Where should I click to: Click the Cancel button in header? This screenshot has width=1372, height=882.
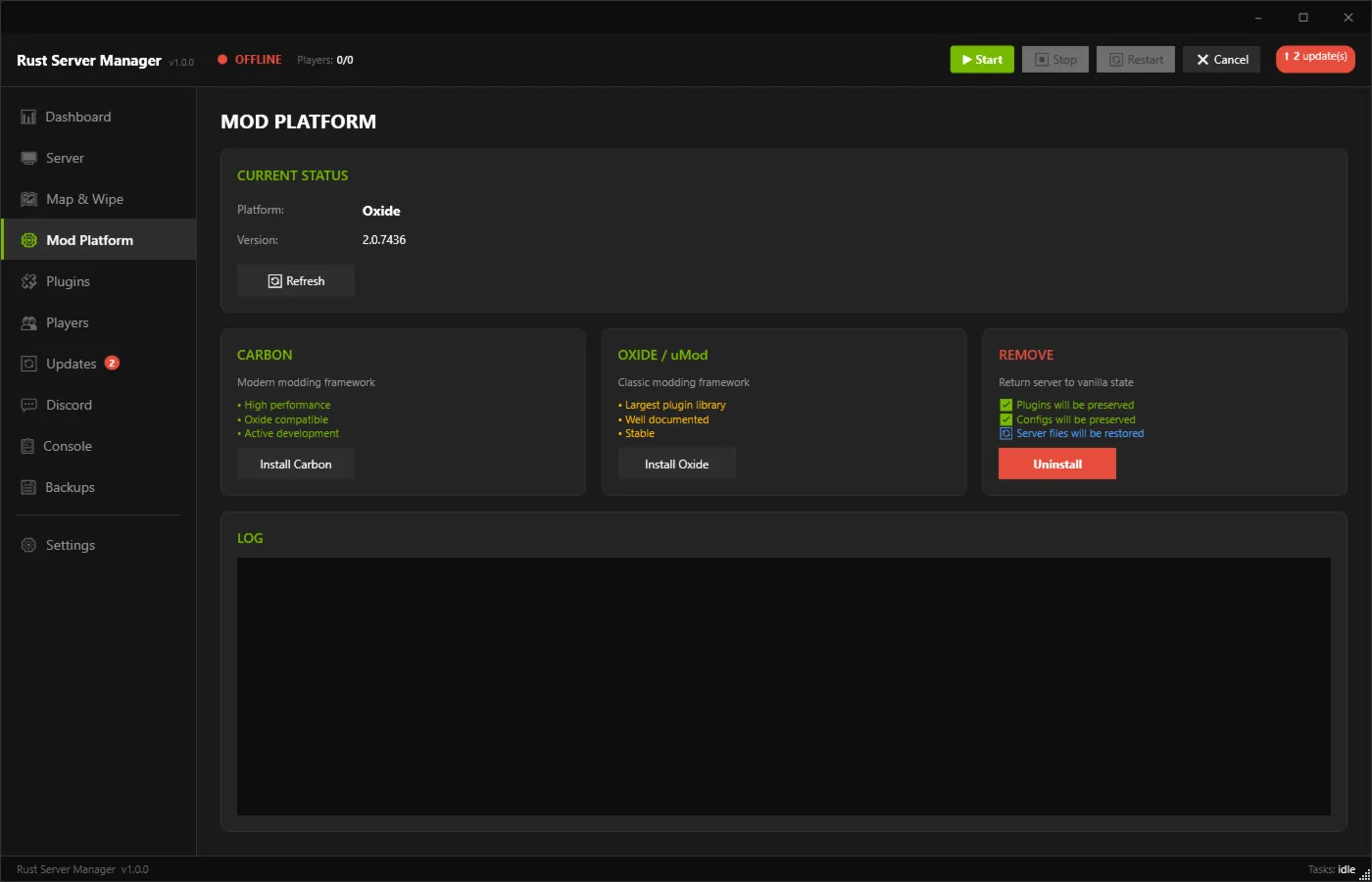click(x=1222, y=60)
